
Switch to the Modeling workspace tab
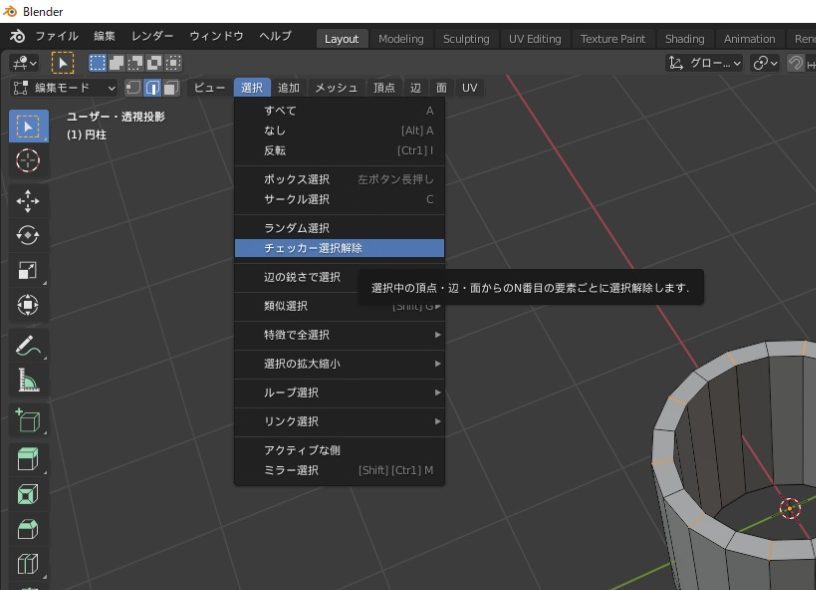[400, 39]
